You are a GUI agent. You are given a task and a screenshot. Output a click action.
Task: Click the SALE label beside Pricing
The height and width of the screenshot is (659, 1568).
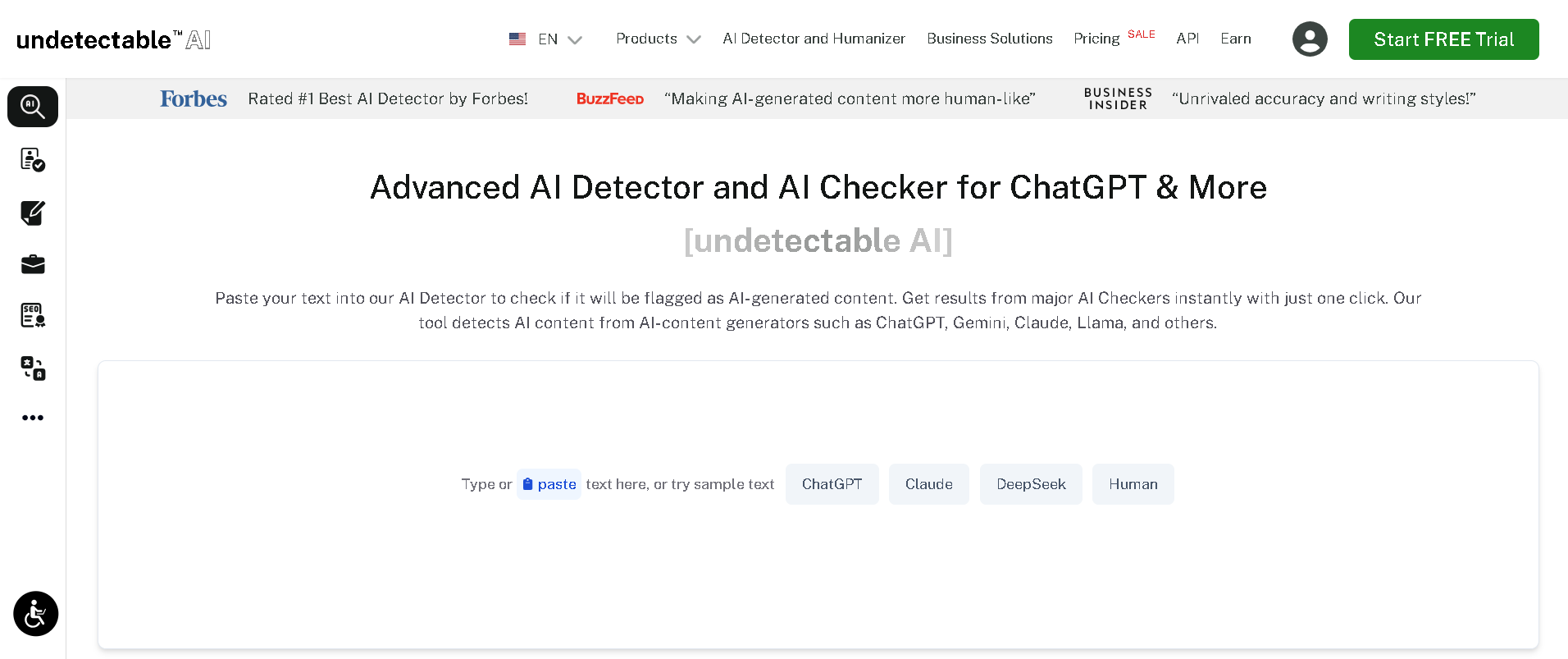coord(1142,34)
